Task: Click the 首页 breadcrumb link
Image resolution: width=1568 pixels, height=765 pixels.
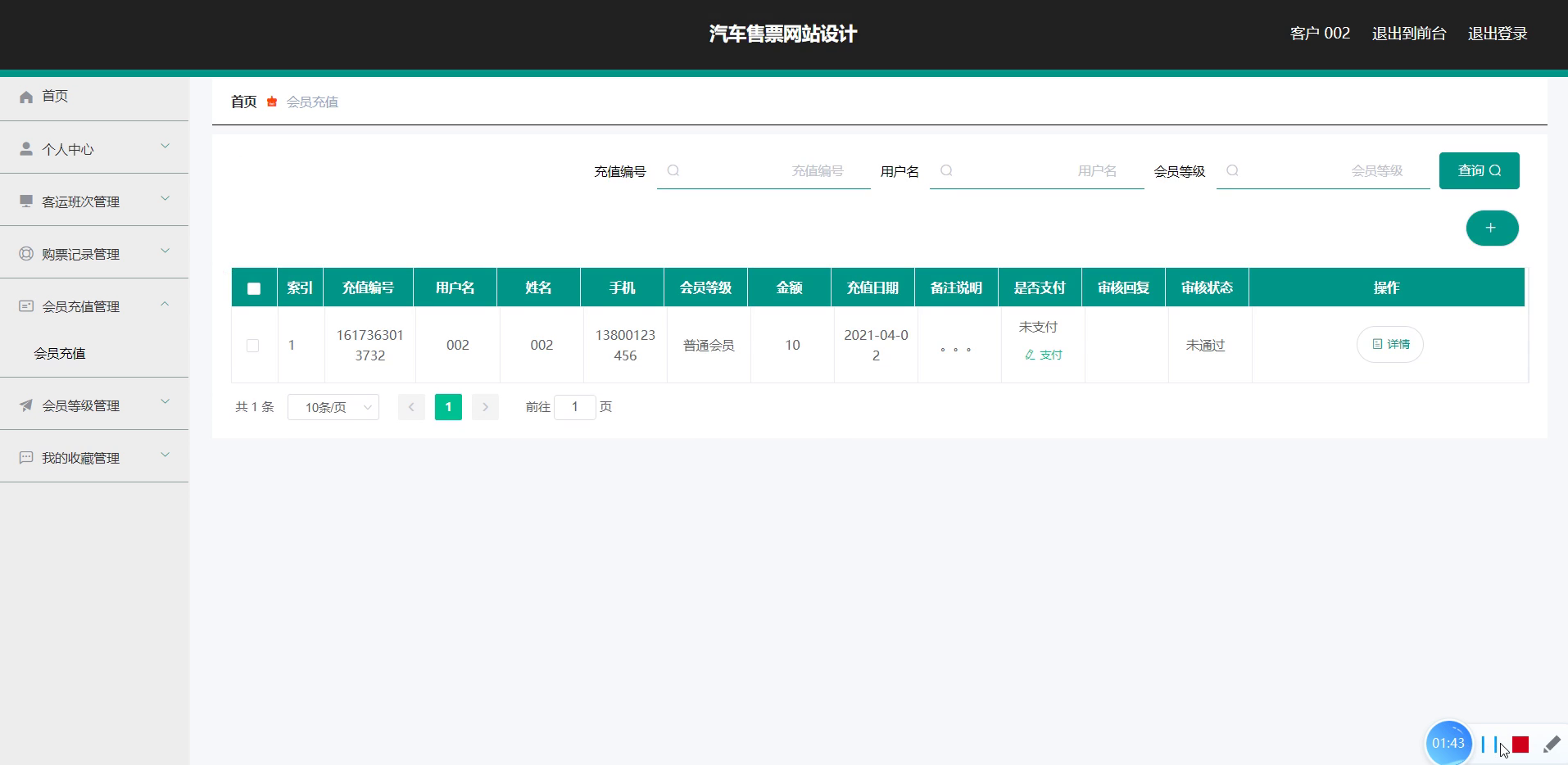Action: pyautogui.click(x=244, y=102)
